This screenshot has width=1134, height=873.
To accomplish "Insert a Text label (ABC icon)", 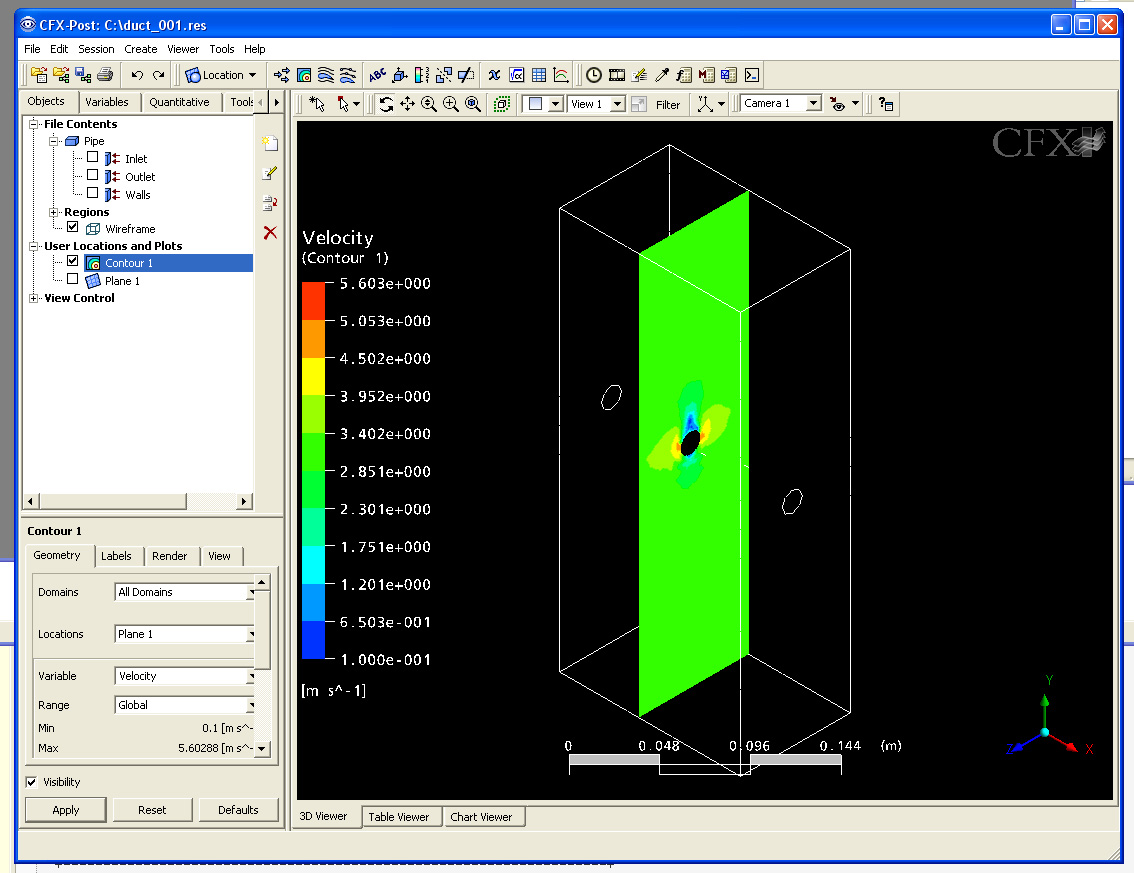I will (x=378, y=74).
